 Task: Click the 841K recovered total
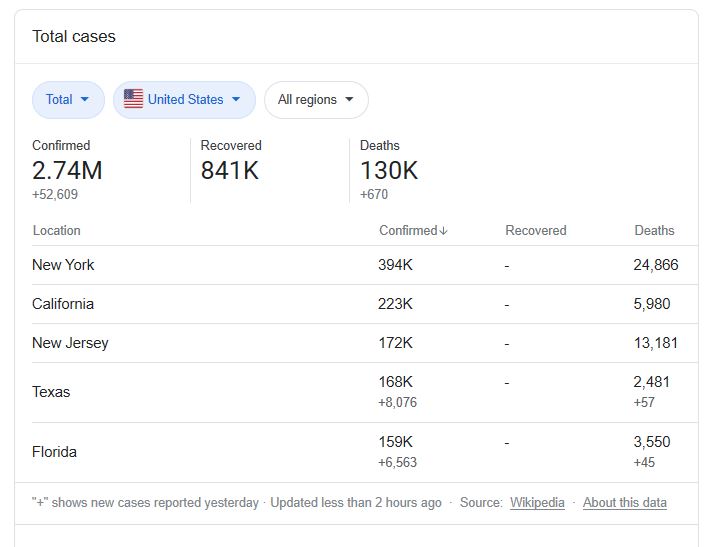pos(230,170)
